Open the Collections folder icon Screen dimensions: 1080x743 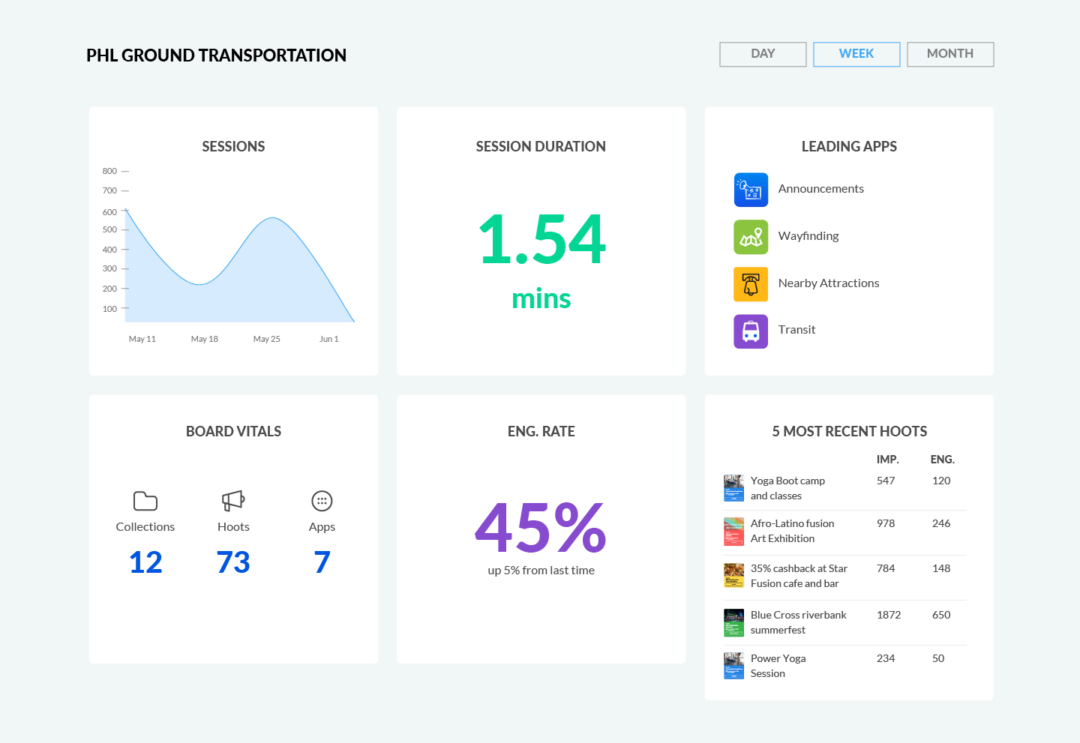point(145,500)
